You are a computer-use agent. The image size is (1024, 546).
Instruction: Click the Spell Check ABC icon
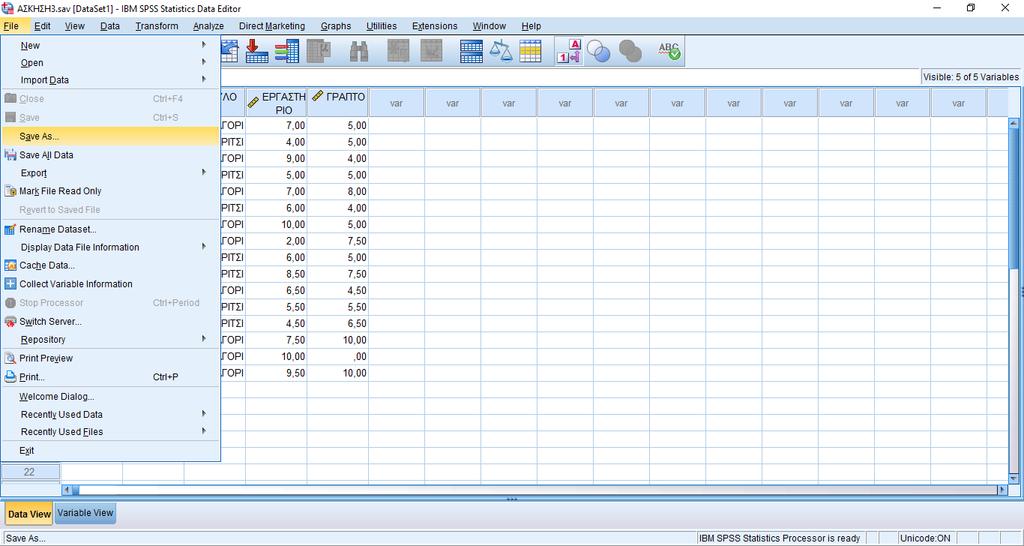669,51
